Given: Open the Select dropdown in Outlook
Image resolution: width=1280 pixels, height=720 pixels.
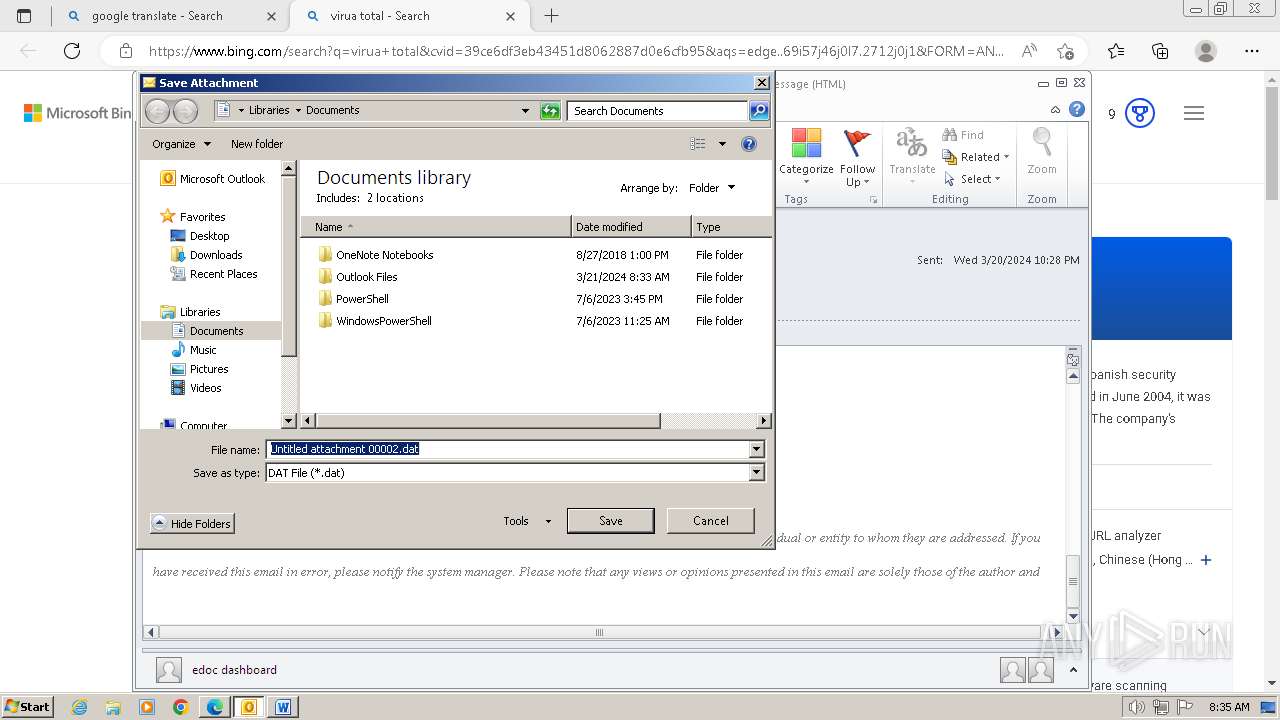Looking at the screenshot, I should 973,179.
